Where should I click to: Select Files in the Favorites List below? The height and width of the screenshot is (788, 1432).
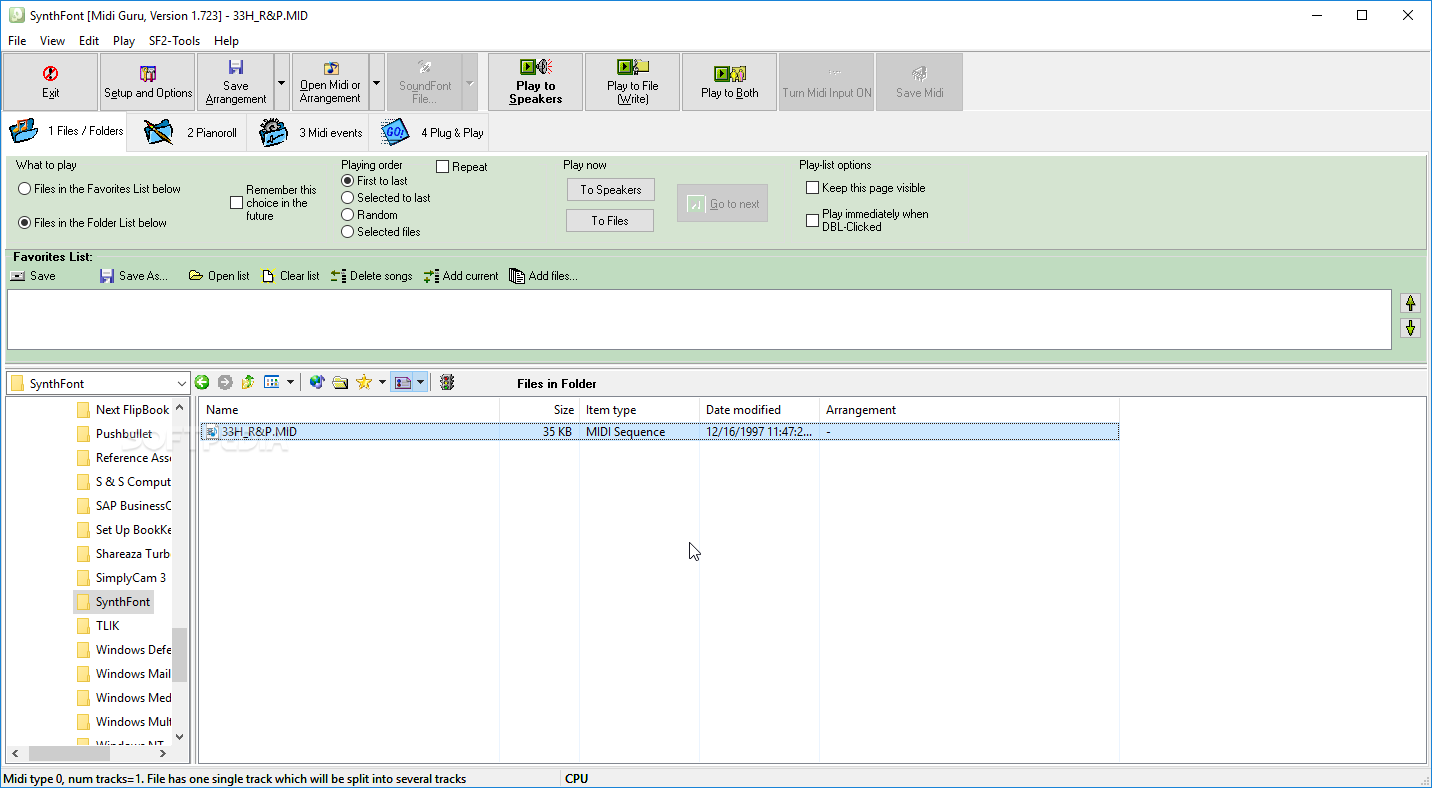99,189
